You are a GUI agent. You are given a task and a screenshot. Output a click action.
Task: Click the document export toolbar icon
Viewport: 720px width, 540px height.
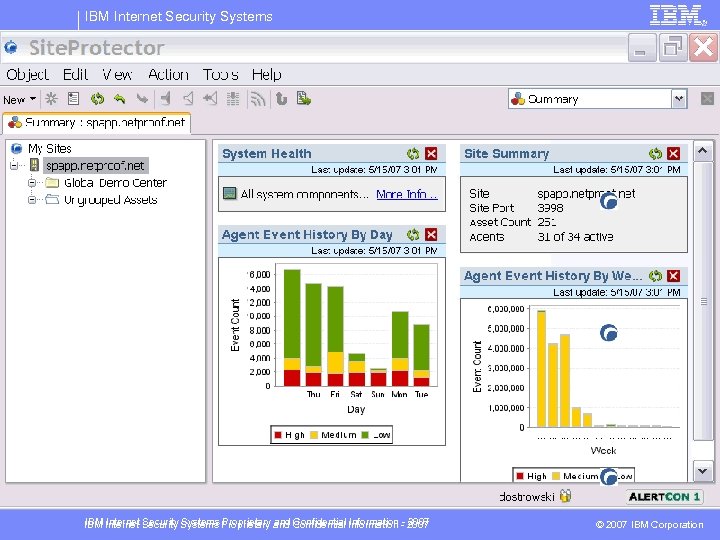304,98
